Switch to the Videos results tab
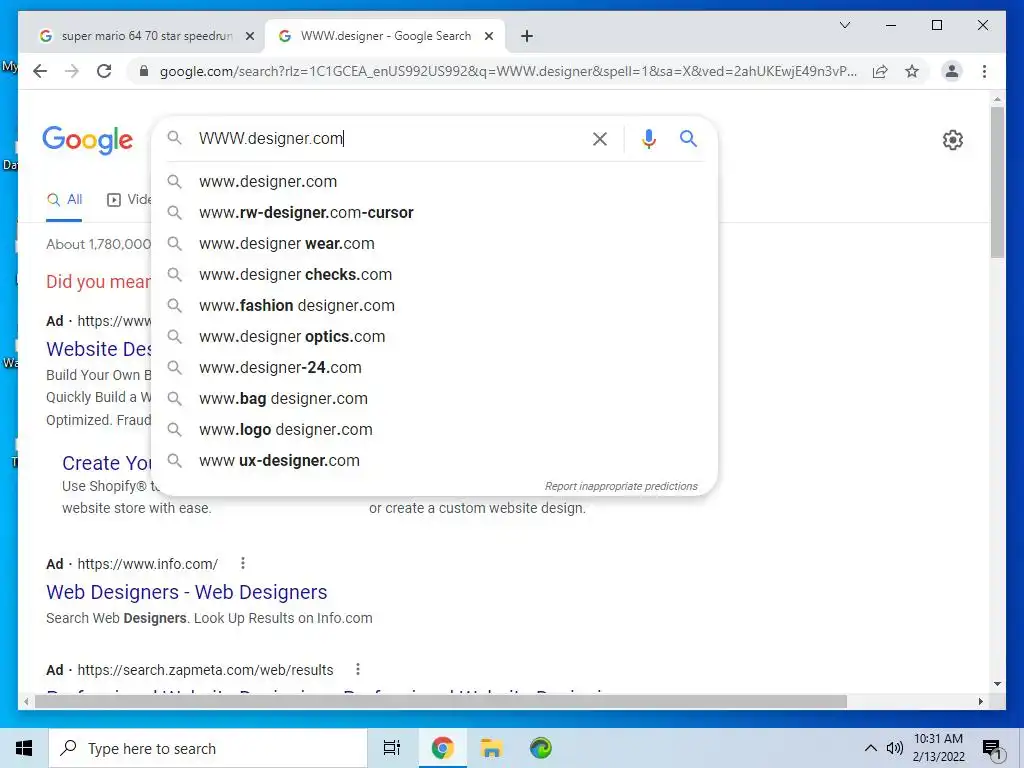This screenshot has width=1024, height=768. 129,200
